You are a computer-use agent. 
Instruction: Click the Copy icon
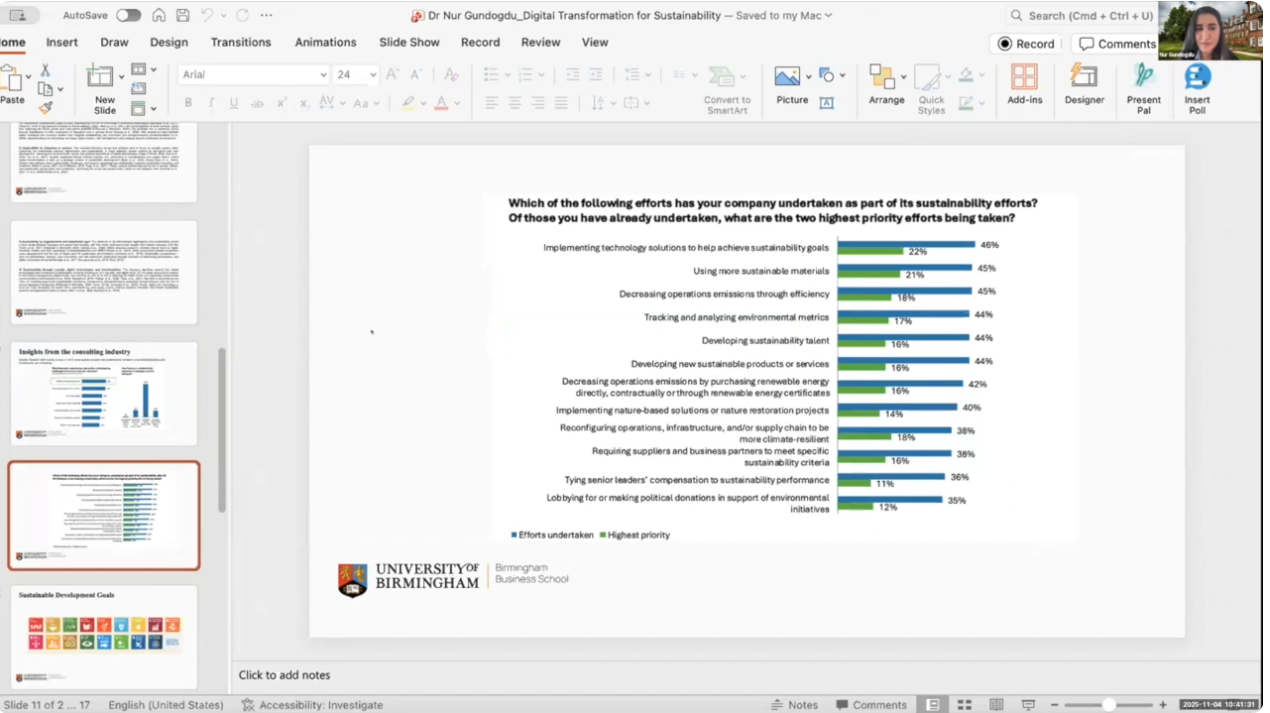(45, 89)
